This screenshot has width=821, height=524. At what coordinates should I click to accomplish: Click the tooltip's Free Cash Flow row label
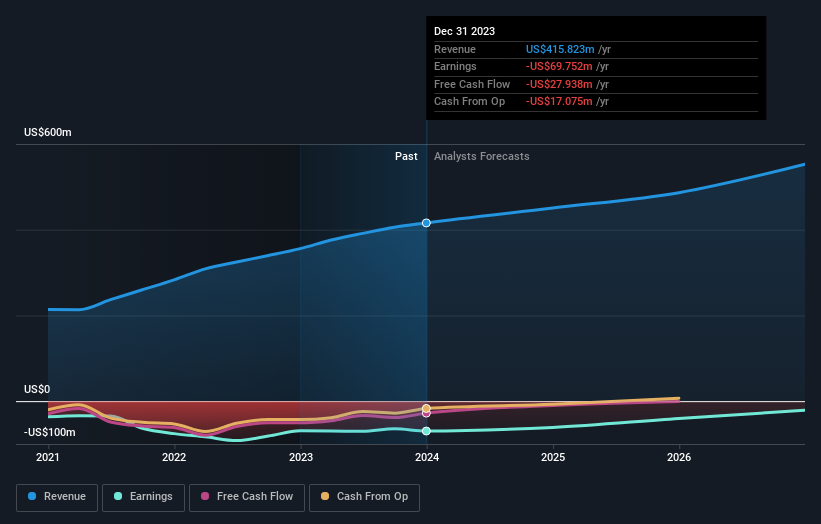[472, 84]
